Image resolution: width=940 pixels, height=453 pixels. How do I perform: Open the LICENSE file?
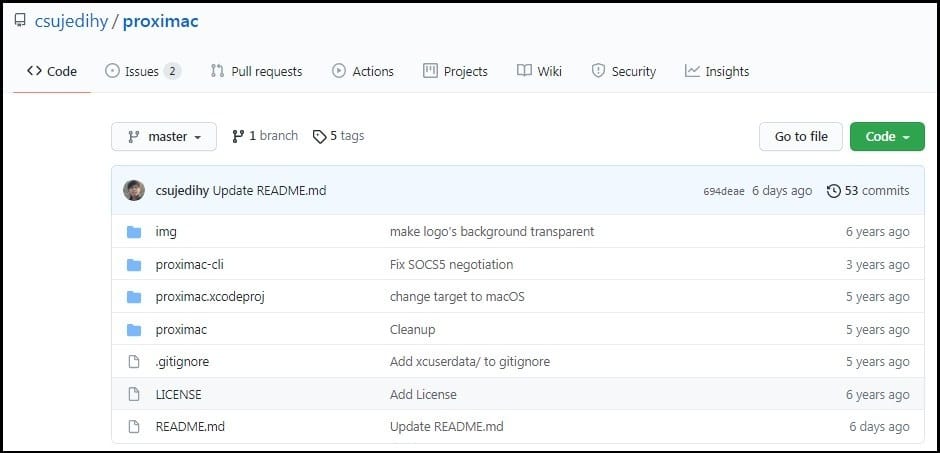(179, 395)
